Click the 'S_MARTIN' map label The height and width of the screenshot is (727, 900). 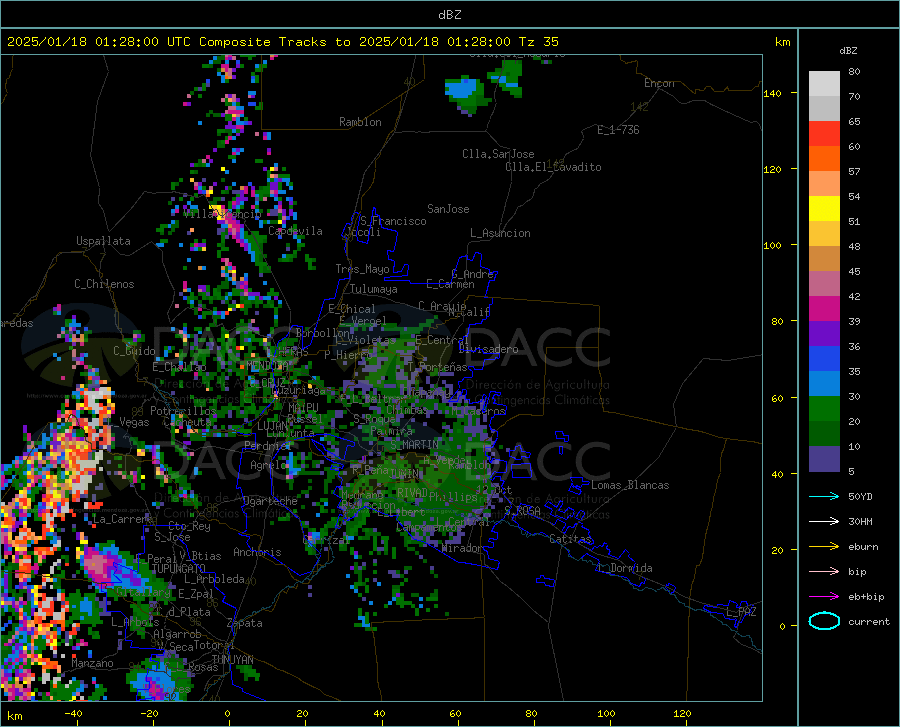[x=414, y=444]
